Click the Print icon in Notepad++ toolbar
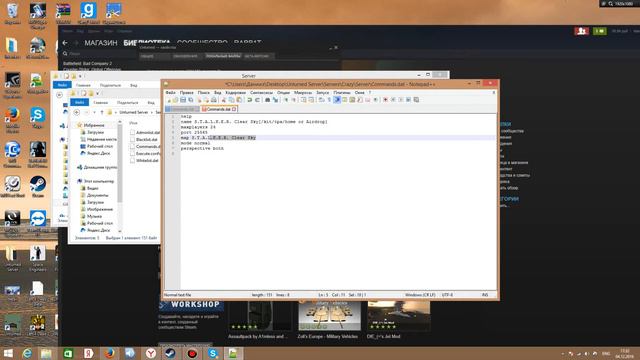The height and width of the screenshot is (360, 640). pos(213,100)
